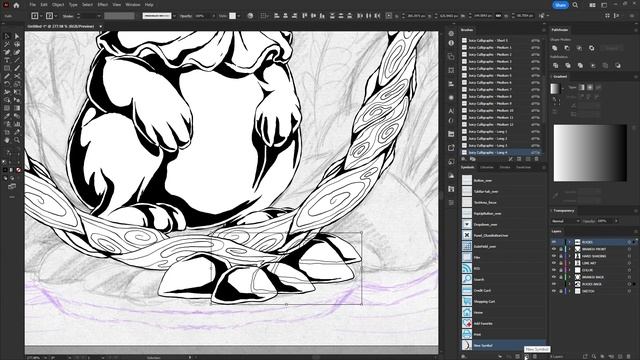Image resolution: width=640 pixels, height=360 pixels.
Task: Select the Line Segment tool
Action: 17,60
